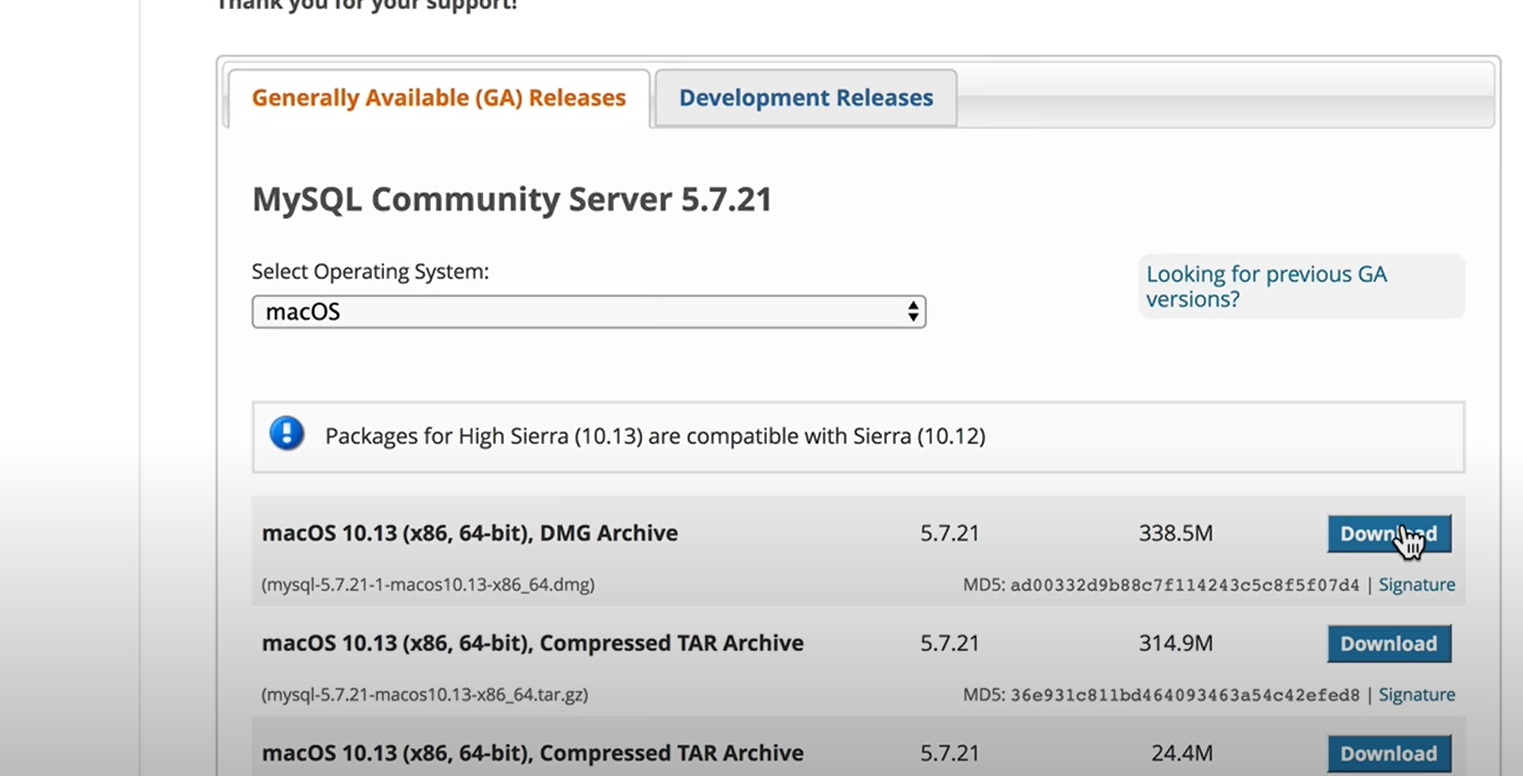Click the High Sierra compatibility notice text
Screen dimensions: 1523x776
click(655, 437)
